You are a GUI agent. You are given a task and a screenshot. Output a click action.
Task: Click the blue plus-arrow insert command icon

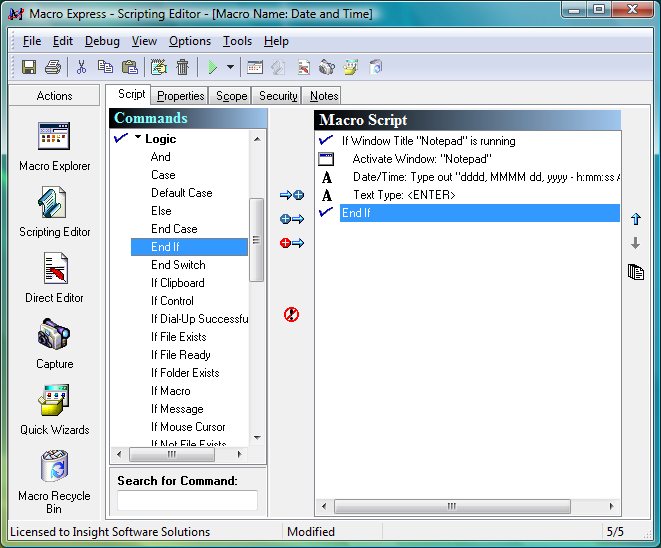point(292,219)
